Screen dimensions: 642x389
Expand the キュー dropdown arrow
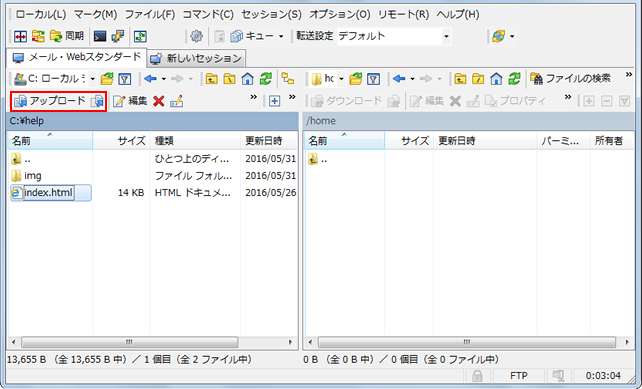pyautogui.click(x=281, y=36)
